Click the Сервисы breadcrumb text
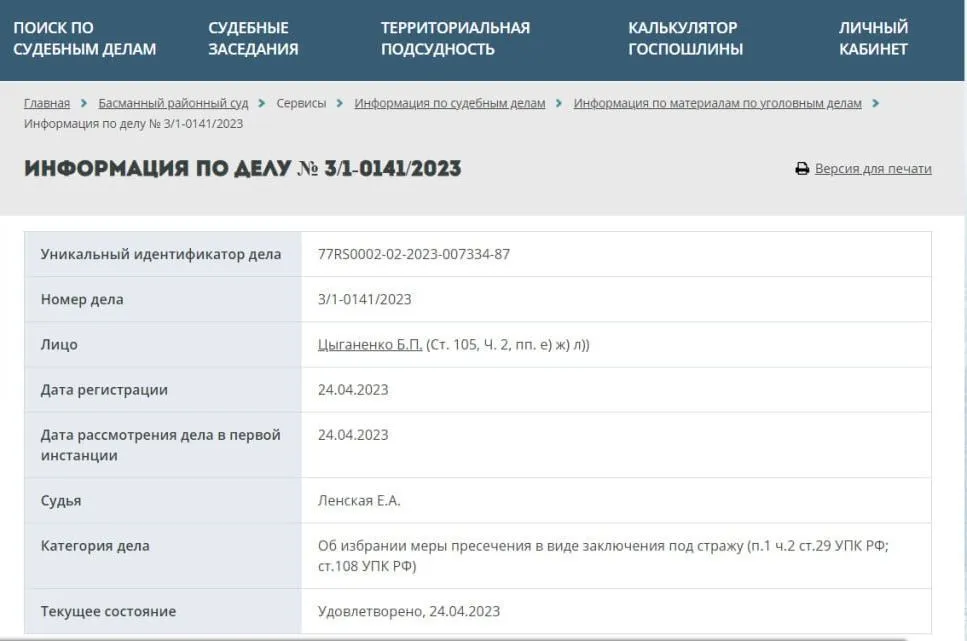 (301, 103)
